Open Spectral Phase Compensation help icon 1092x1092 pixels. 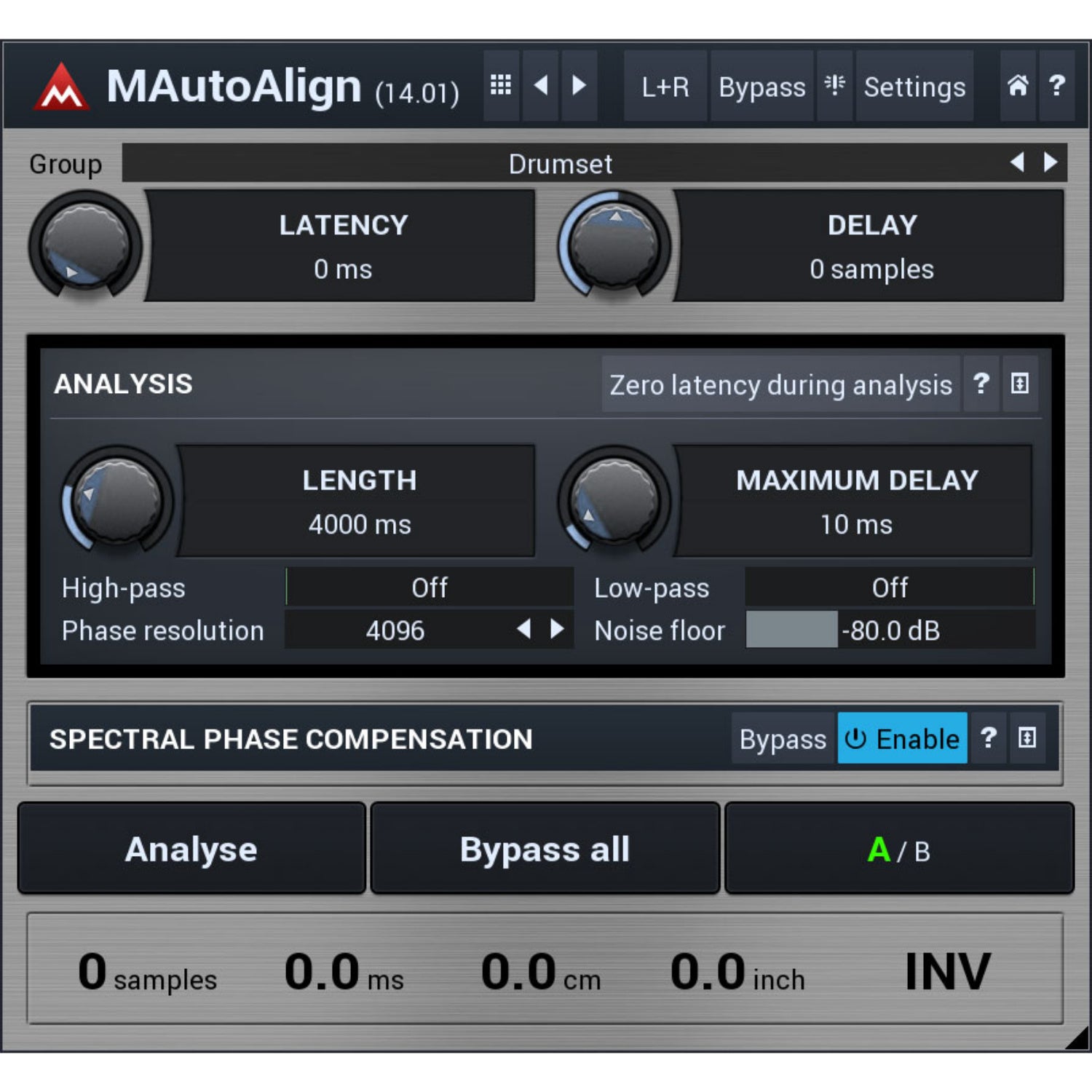coord(989,738)
